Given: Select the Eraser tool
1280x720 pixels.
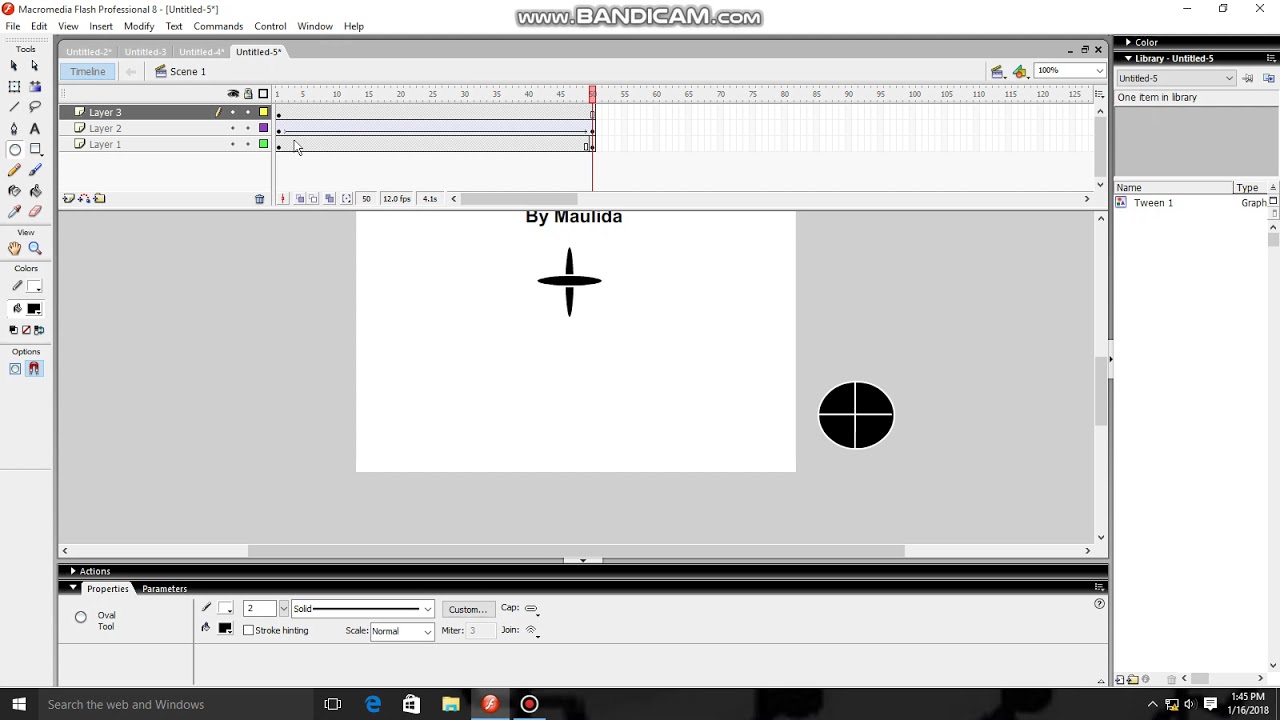Looking at the screenshot, I should tap(35, 211).
